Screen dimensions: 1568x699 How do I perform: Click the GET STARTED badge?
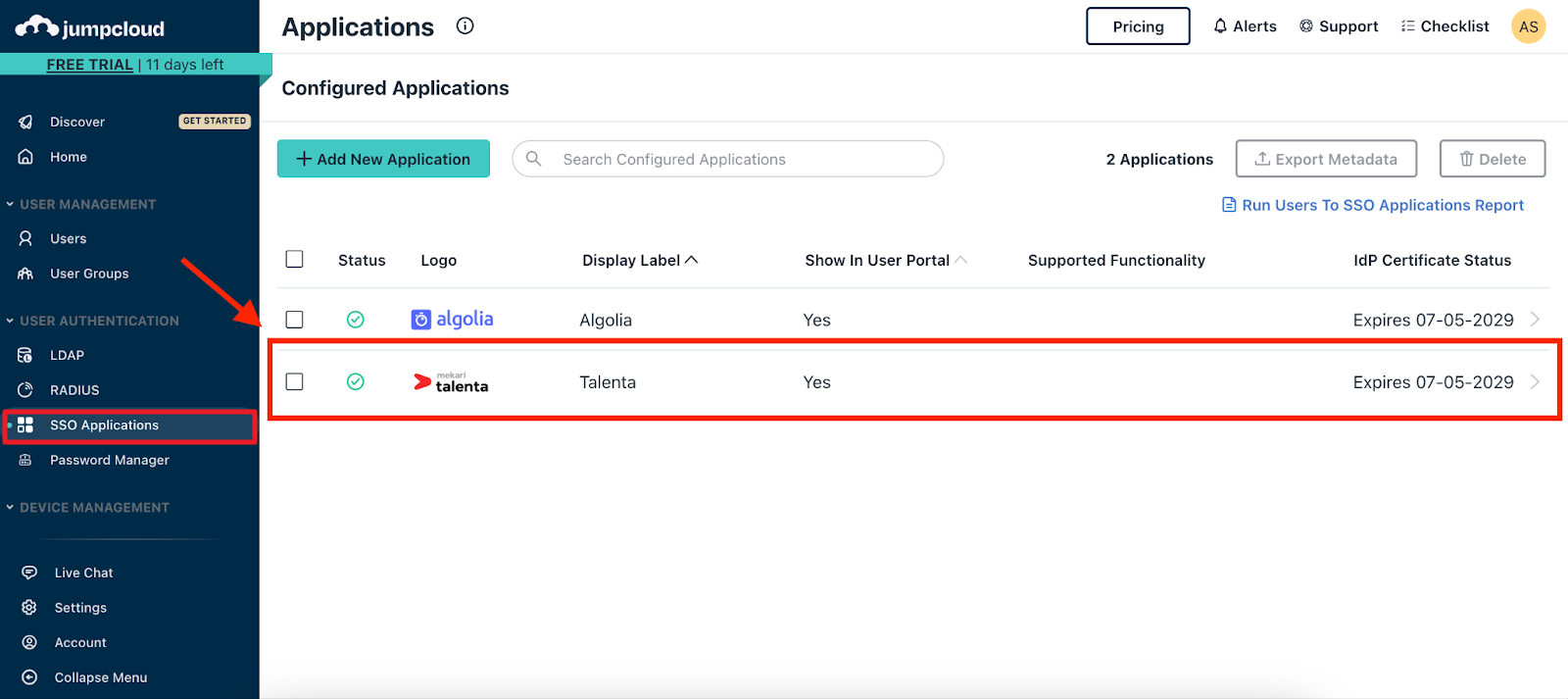coord(215,122)
